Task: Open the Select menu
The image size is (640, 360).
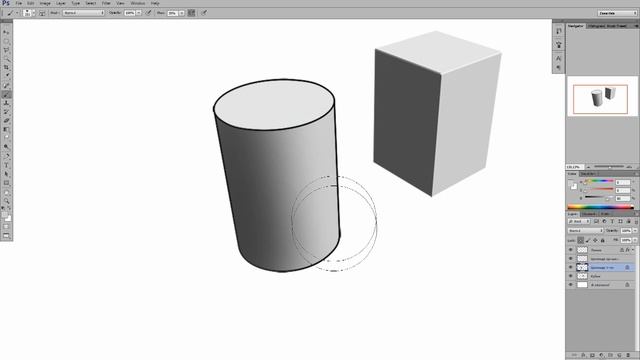Action: [91, 3]
